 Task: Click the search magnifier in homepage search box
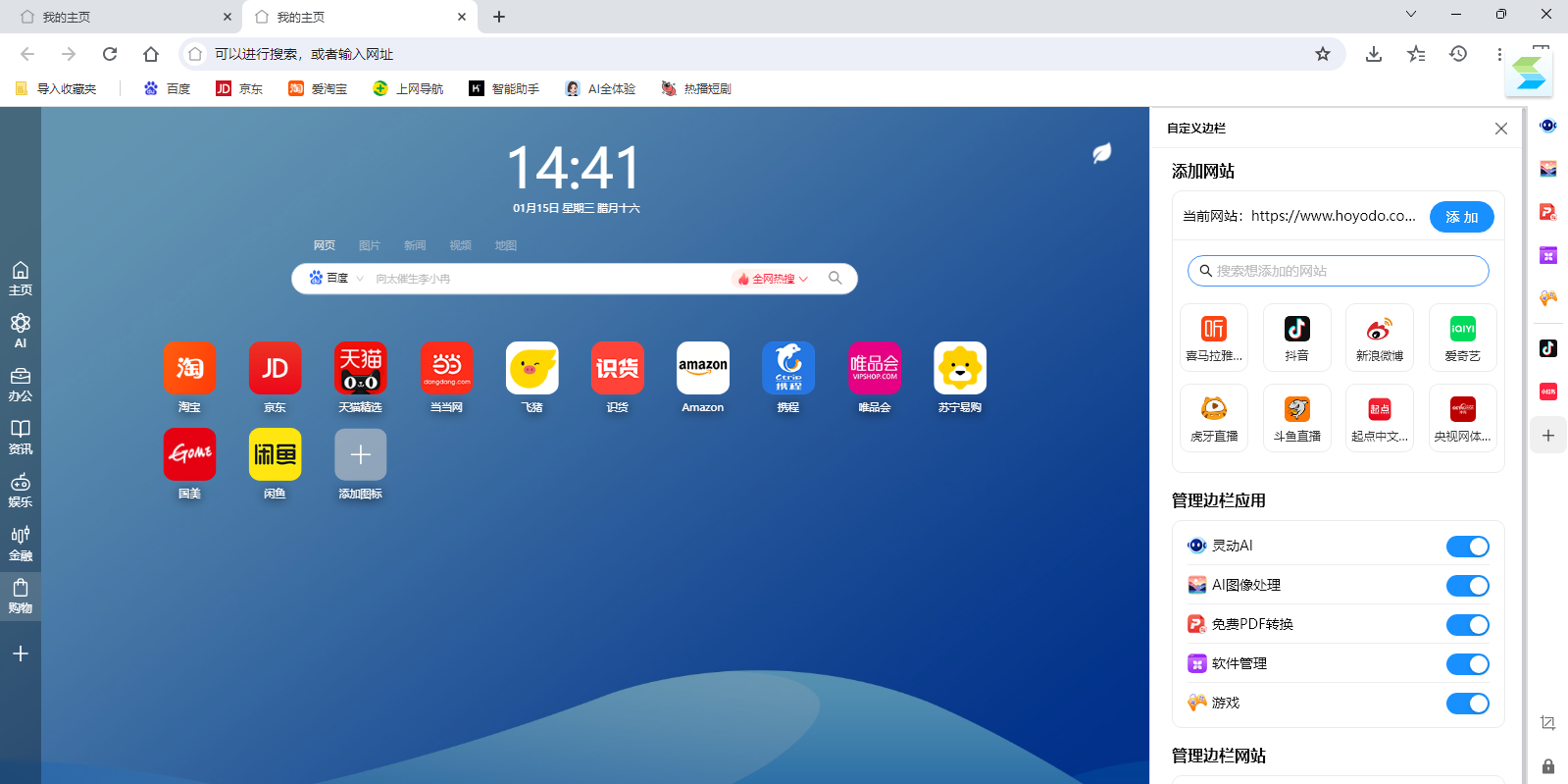tap(835, 278)
